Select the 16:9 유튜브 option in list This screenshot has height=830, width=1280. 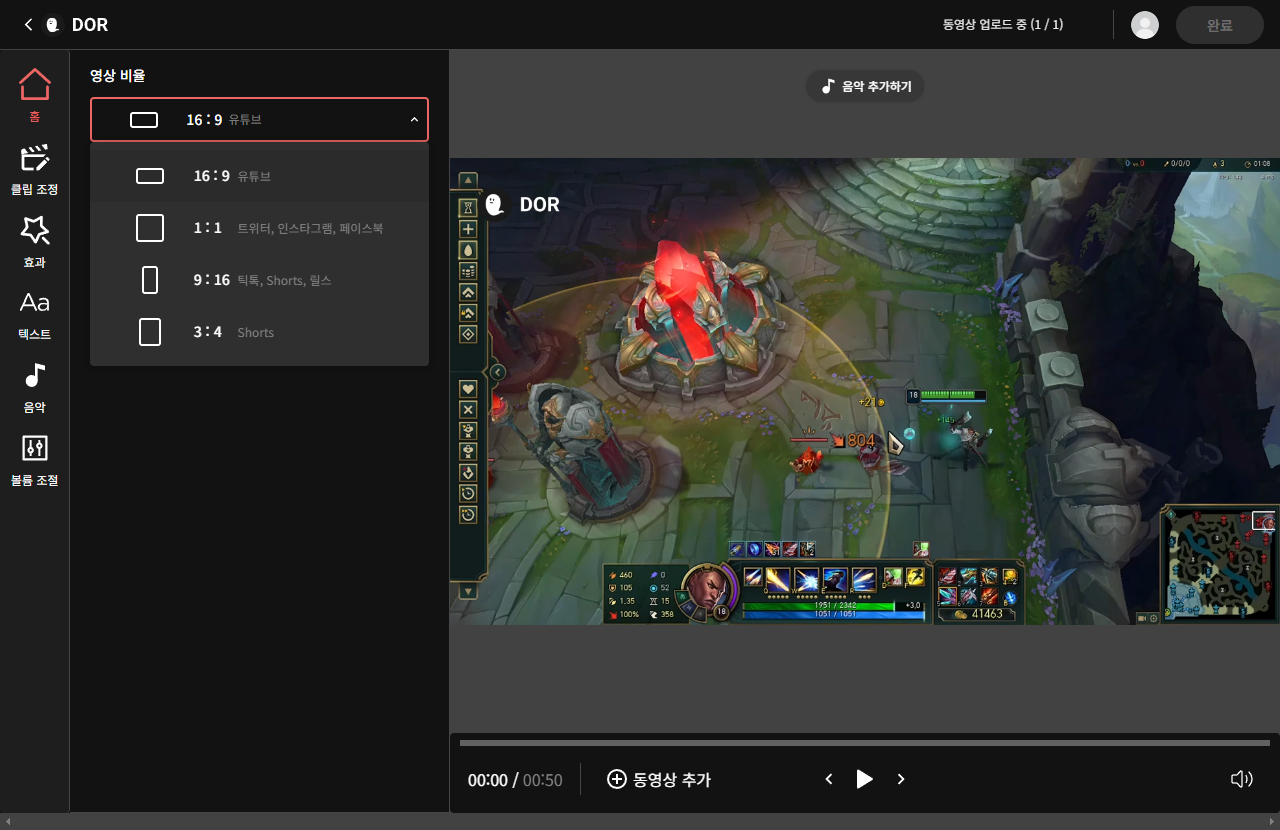click(x=259, y=176)
